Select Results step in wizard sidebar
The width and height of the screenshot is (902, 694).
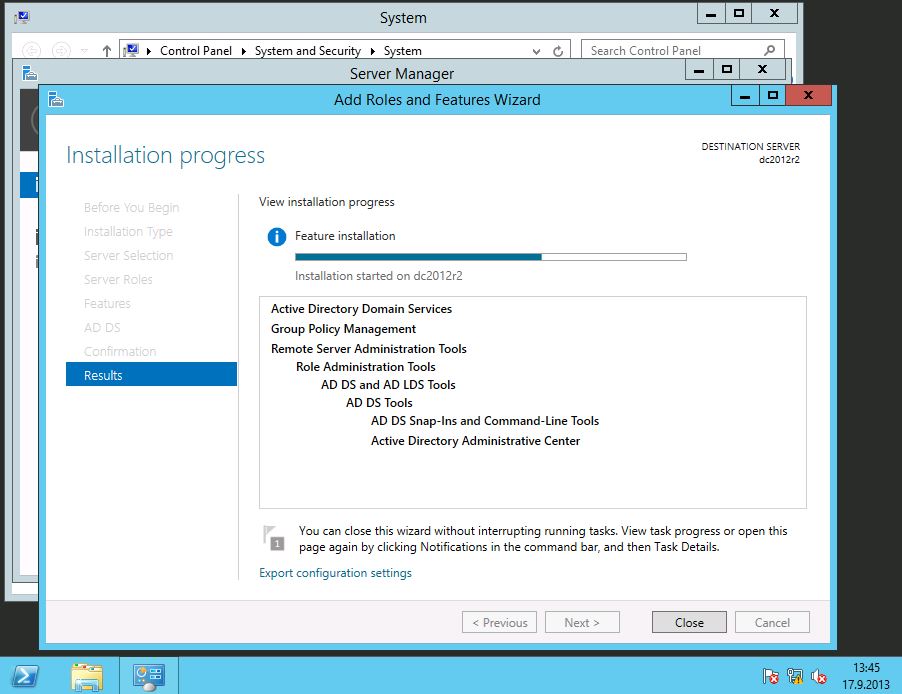[151, 375]
